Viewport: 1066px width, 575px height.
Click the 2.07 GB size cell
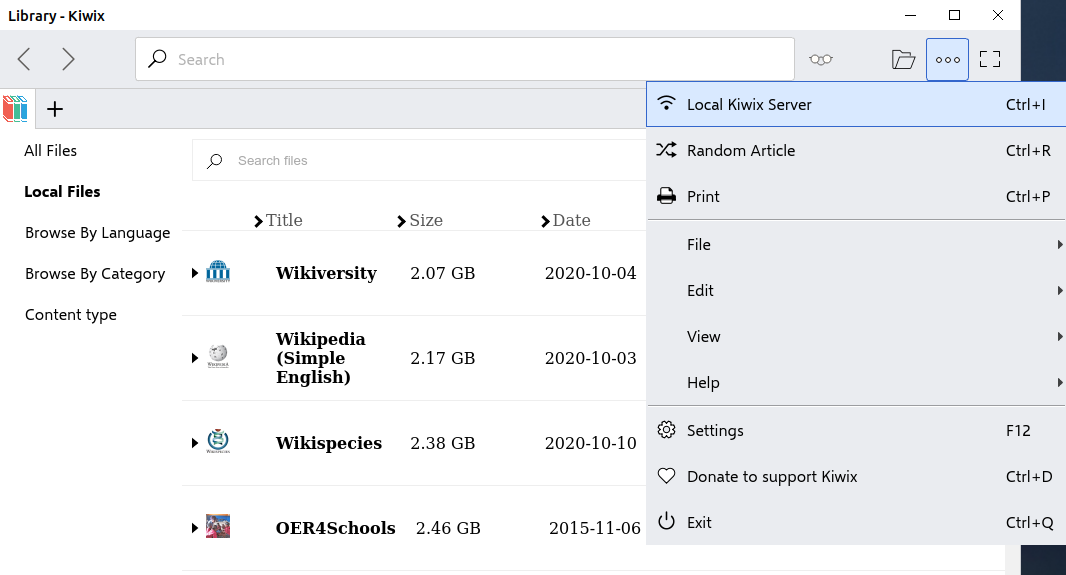(443, 273)
